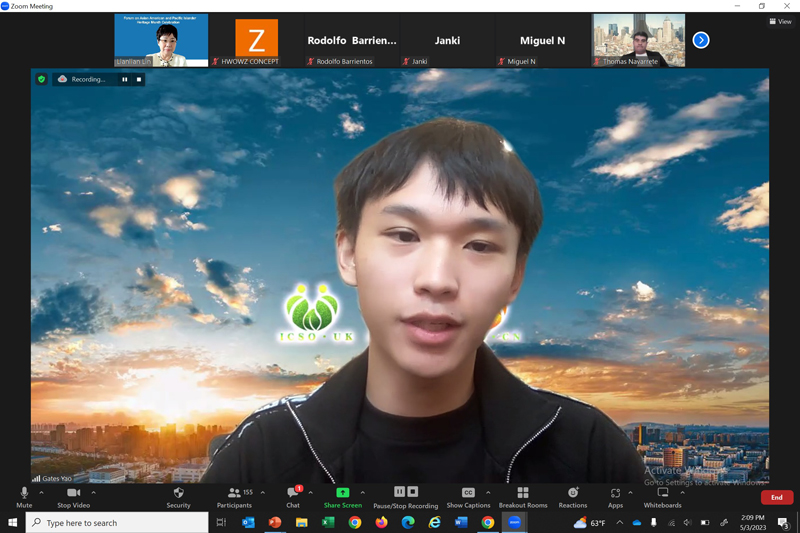
Task: Select the HWOWZ CONCEPT participant tile
Action: (x=257, y=40)
